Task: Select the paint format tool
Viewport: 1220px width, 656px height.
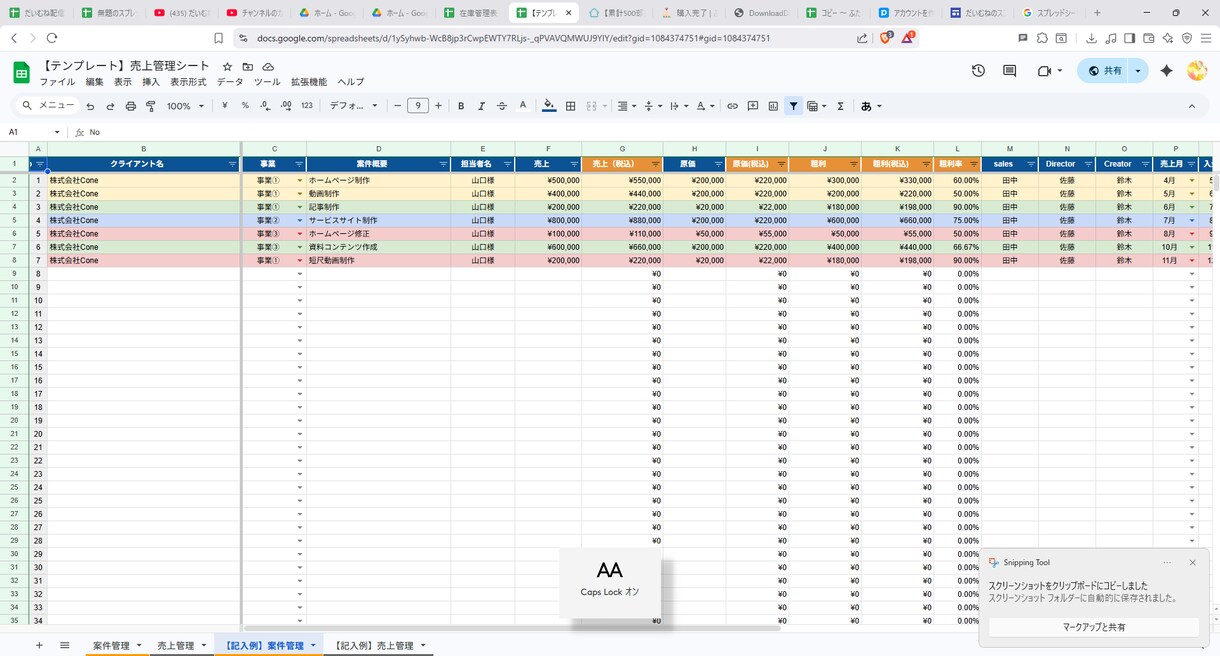Action: pyautogui.click(x=151, y=106)
